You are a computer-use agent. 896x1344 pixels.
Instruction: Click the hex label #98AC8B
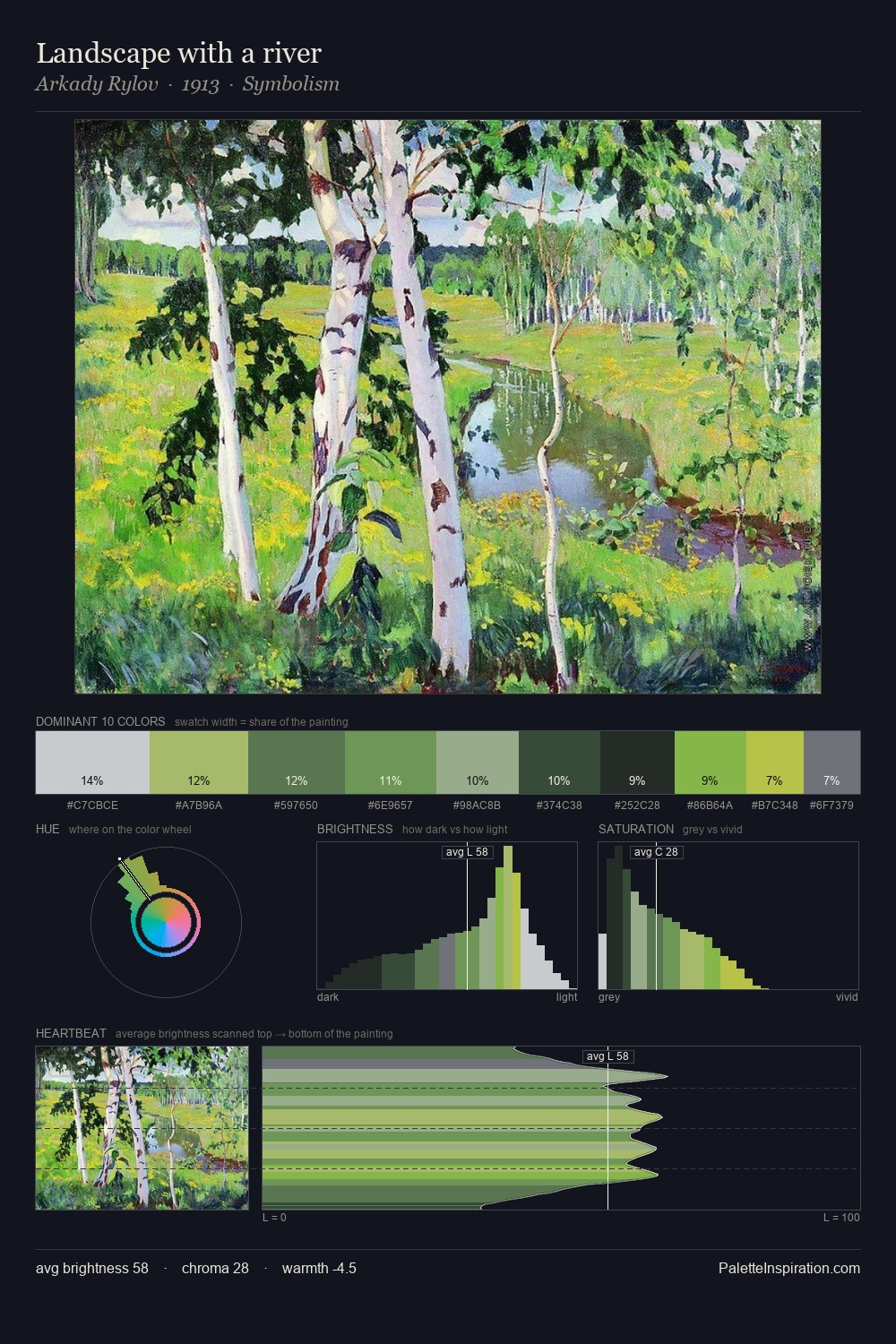478,805
